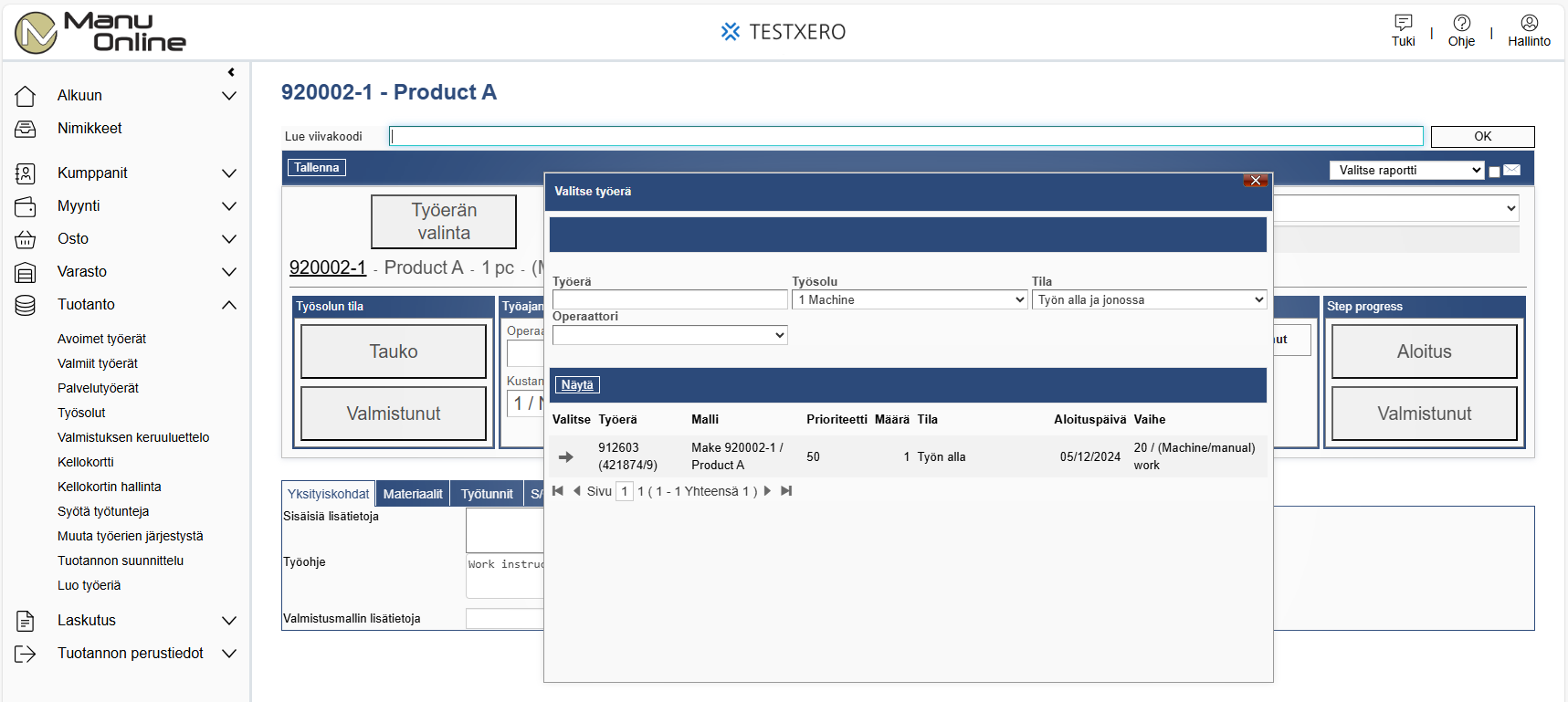Expand the Alkuun menu chevron

229,96
